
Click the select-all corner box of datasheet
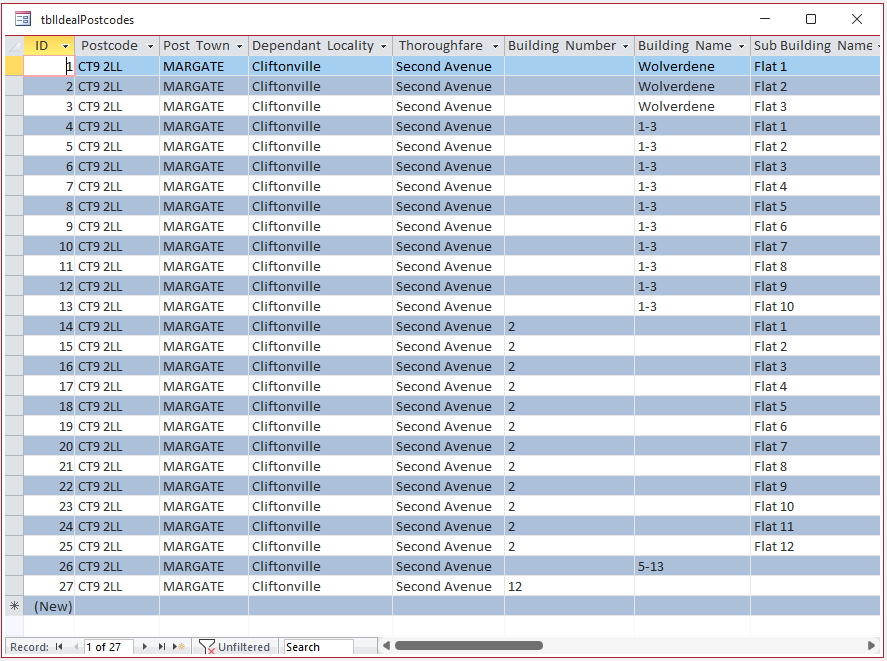click(14, 46)
